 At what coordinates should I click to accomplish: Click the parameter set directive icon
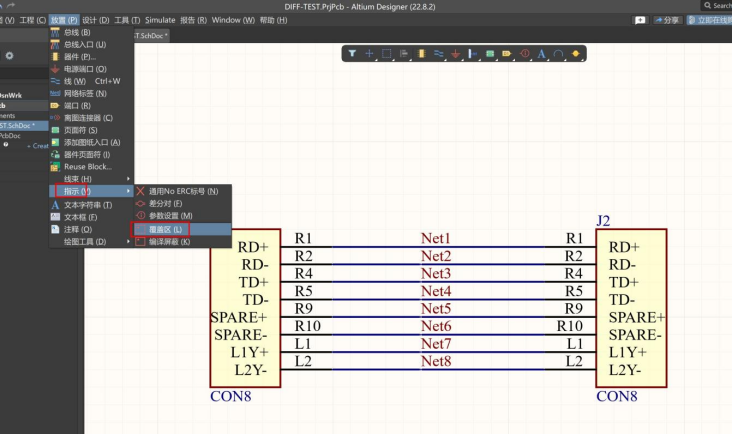click(525, 54)
